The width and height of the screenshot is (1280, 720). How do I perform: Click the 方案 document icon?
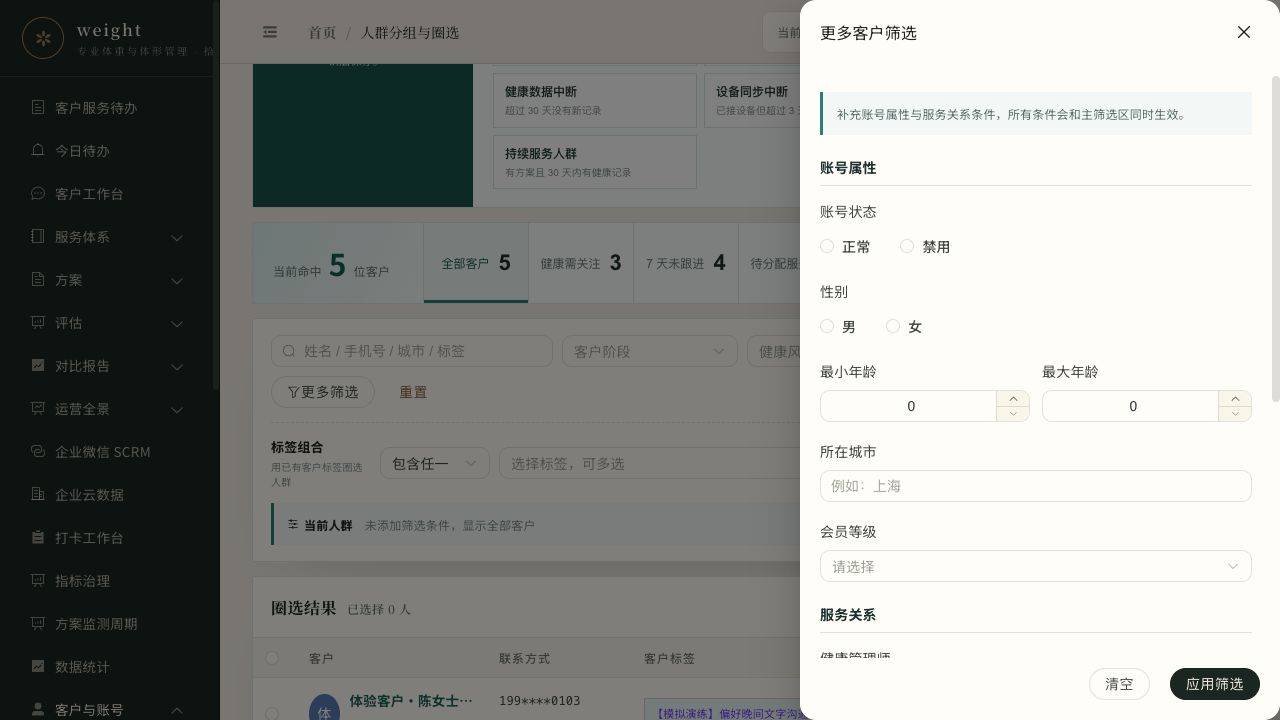pos(38,279)
